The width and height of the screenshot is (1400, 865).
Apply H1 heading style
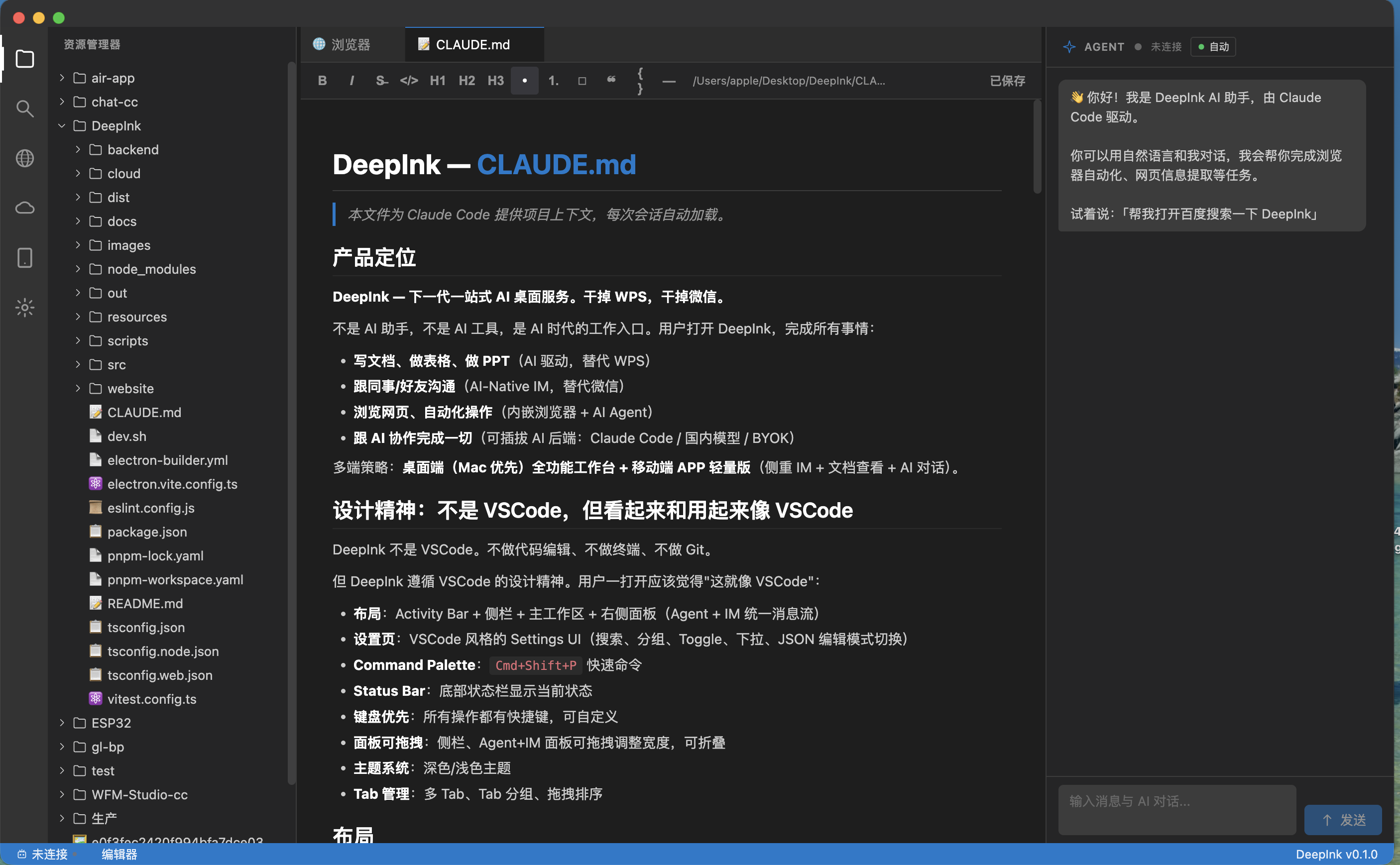(438, 81)
